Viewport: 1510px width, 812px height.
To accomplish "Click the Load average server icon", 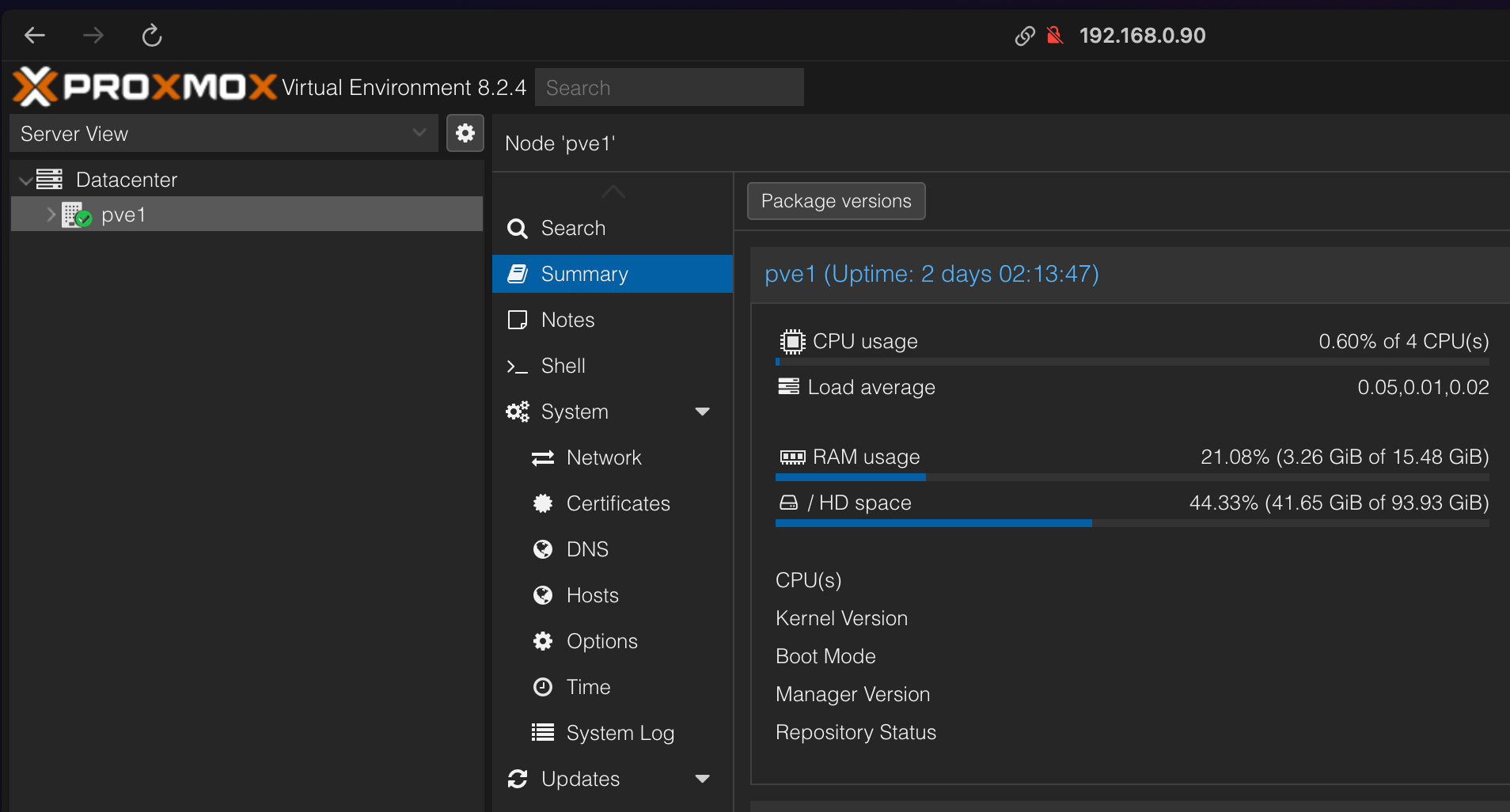I will [x=789, y=386].
